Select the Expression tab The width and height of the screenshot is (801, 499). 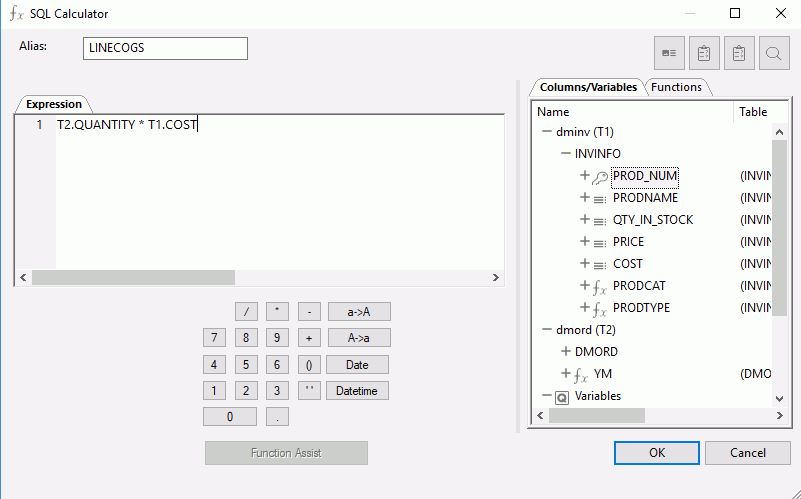pos(54,104)
